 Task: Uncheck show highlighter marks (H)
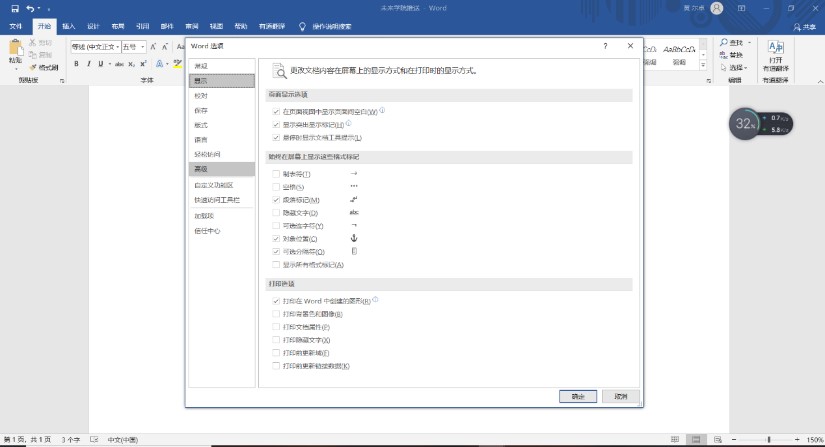click(x=276, y=125)
